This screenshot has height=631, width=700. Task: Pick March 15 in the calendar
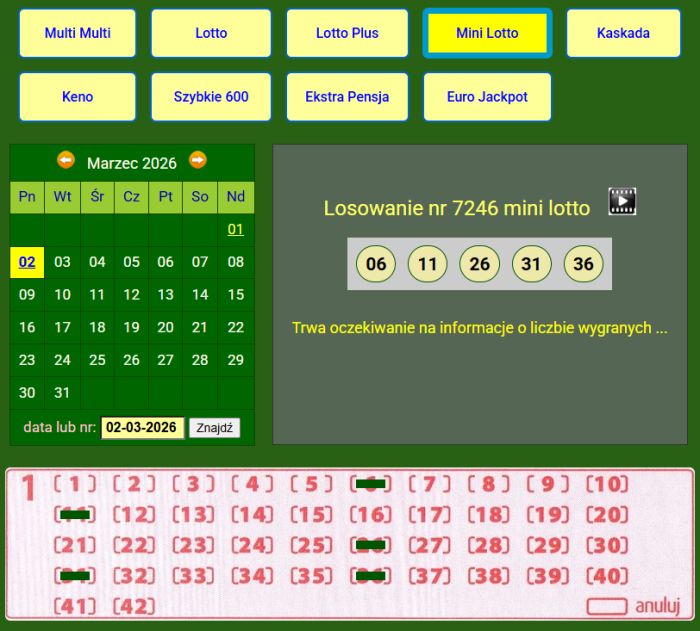[x=235, y=295]
